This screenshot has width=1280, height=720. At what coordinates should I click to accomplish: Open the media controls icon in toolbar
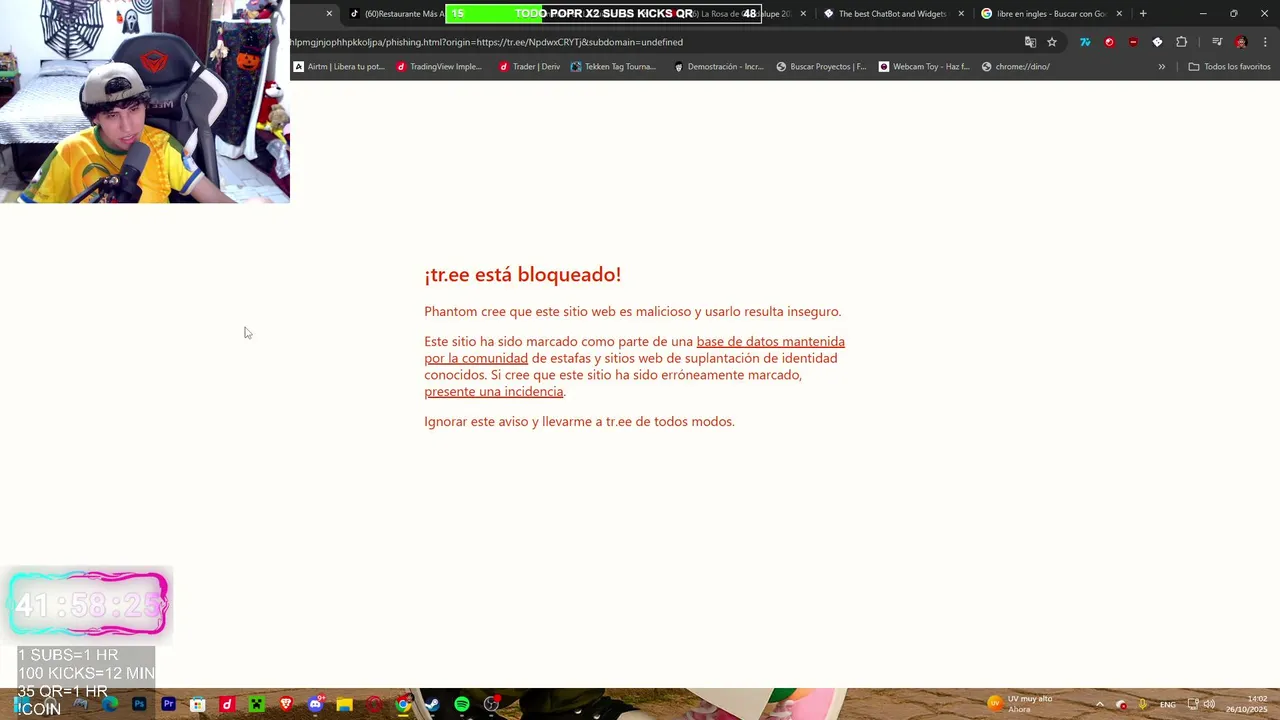coord(1217,42)
